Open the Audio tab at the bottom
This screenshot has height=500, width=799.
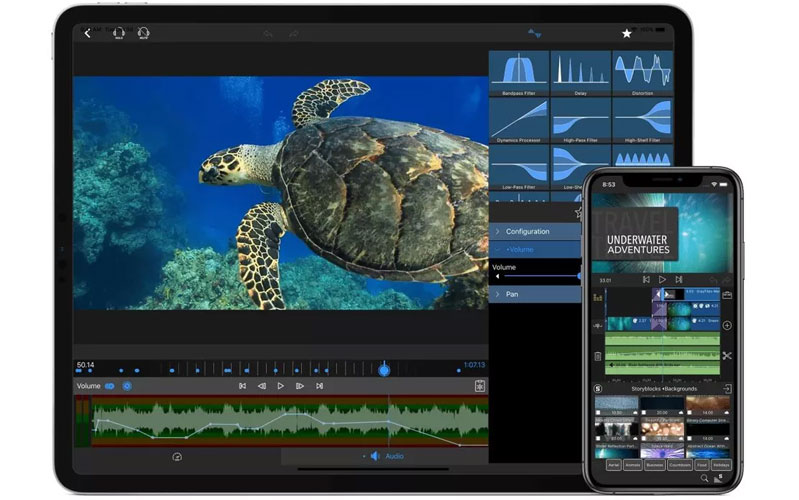[x=387, y=456]
